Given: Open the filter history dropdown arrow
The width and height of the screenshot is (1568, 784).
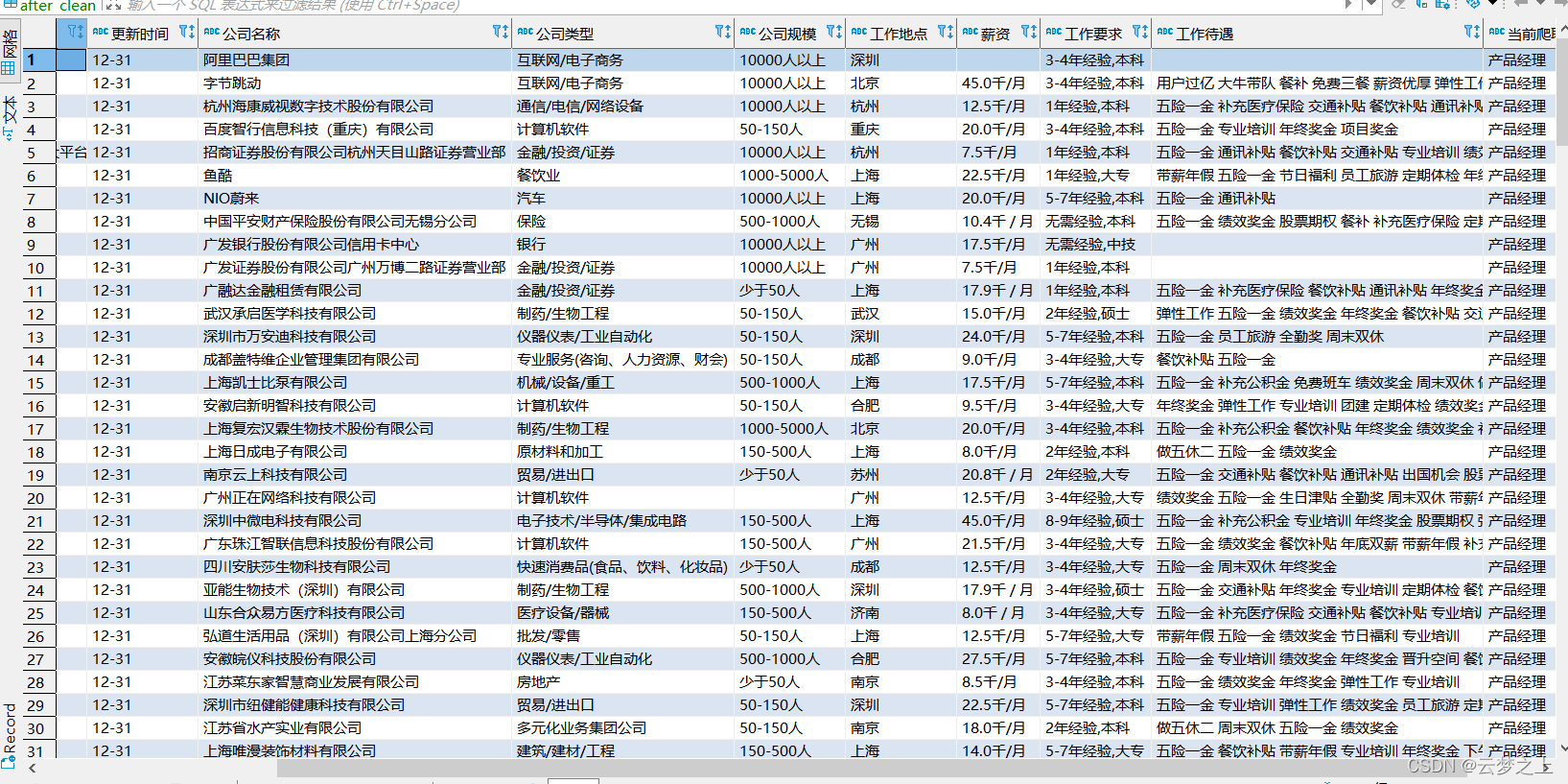Looking at the screenshot, I should click(1371, 5).
